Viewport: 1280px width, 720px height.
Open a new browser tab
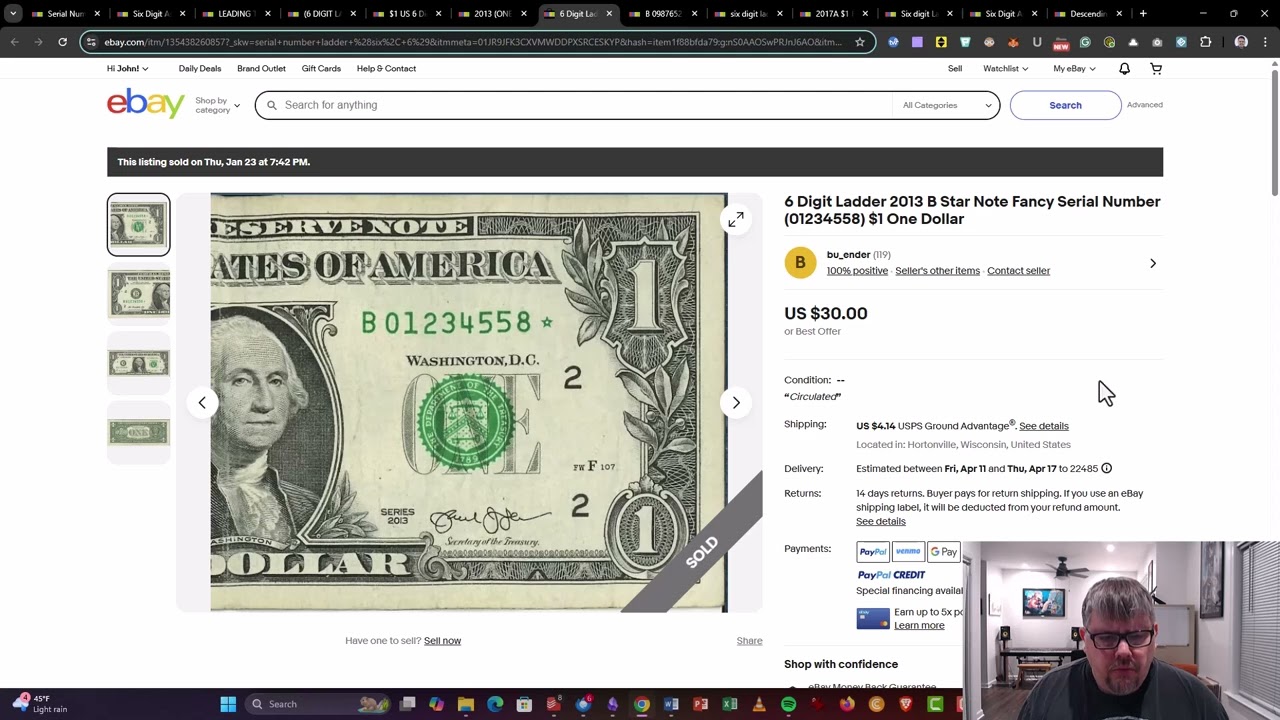(1143, 14)
